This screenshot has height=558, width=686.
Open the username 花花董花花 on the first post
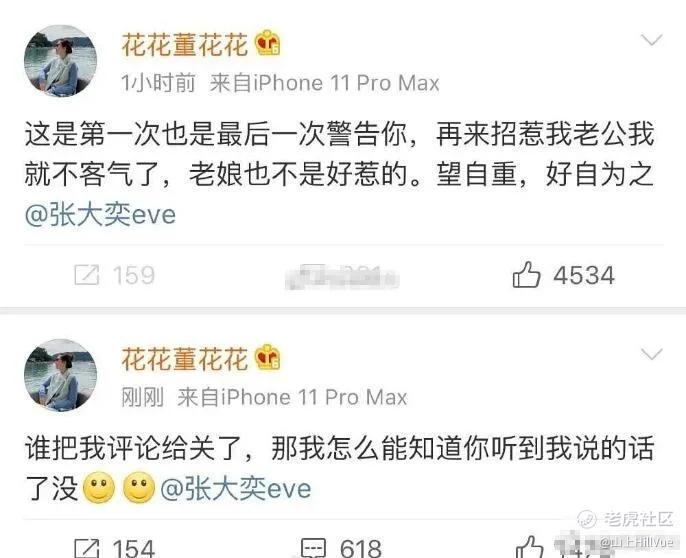(x=185, y=44)
